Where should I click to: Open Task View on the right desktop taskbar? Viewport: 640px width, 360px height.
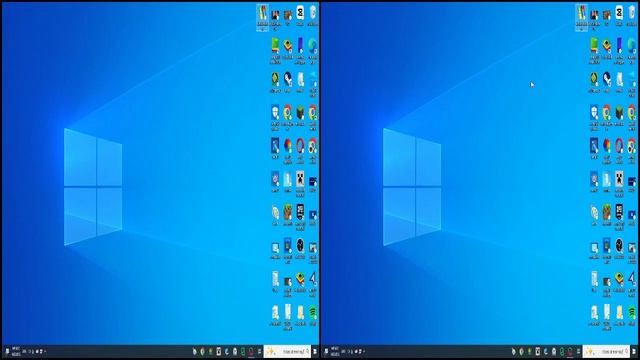(578, 351)
